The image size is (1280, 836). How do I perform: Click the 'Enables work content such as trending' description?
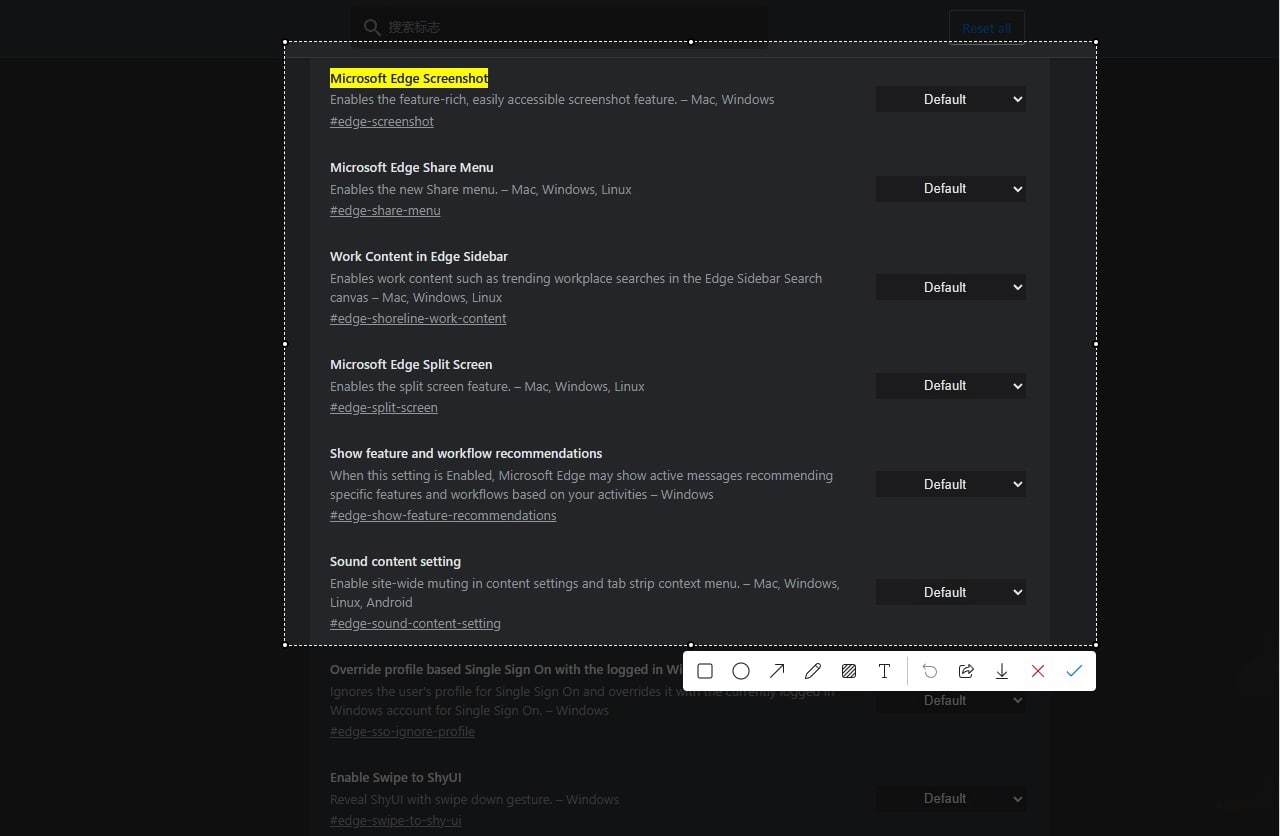point(576,287)
